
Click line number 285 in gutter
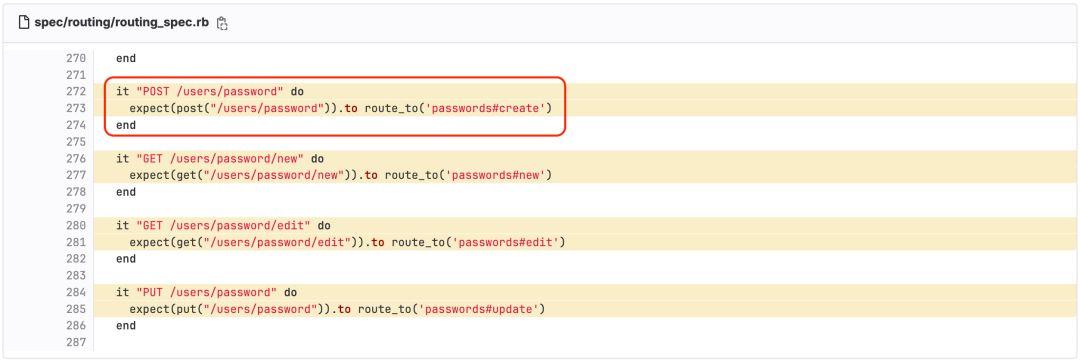(x=76, y=309)
